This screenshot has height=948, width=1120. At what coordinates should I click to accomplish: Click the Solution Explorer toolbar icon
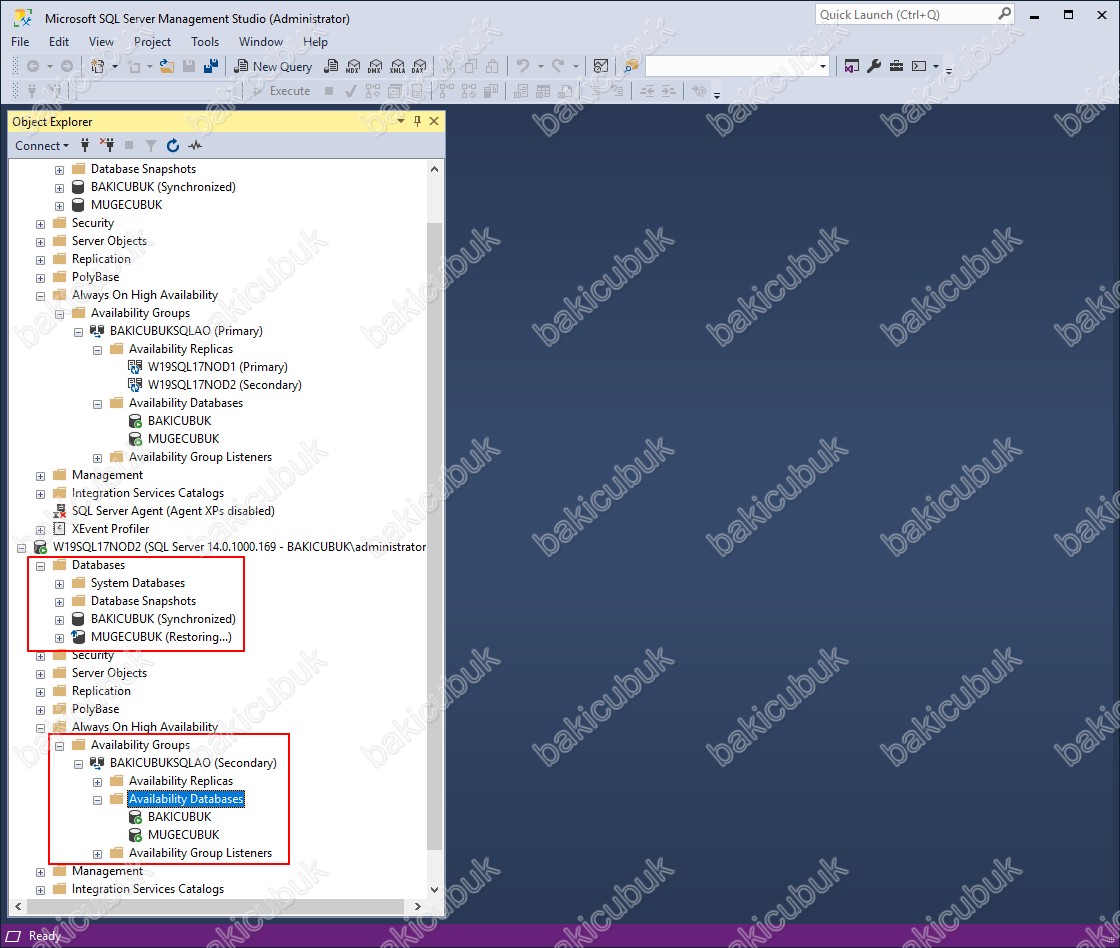851,66
